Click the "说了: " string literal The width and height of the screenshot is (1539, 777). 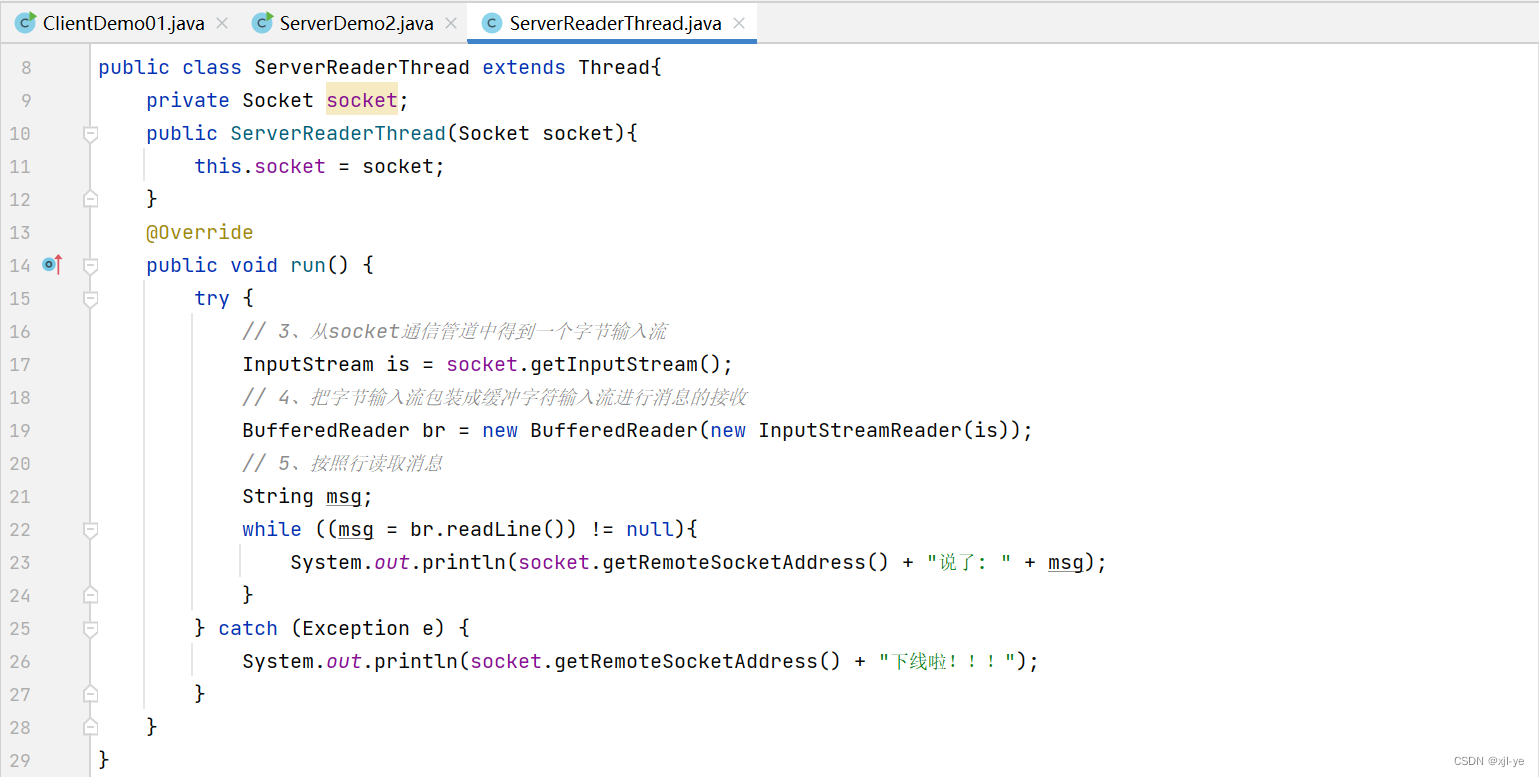click(969, 562)
